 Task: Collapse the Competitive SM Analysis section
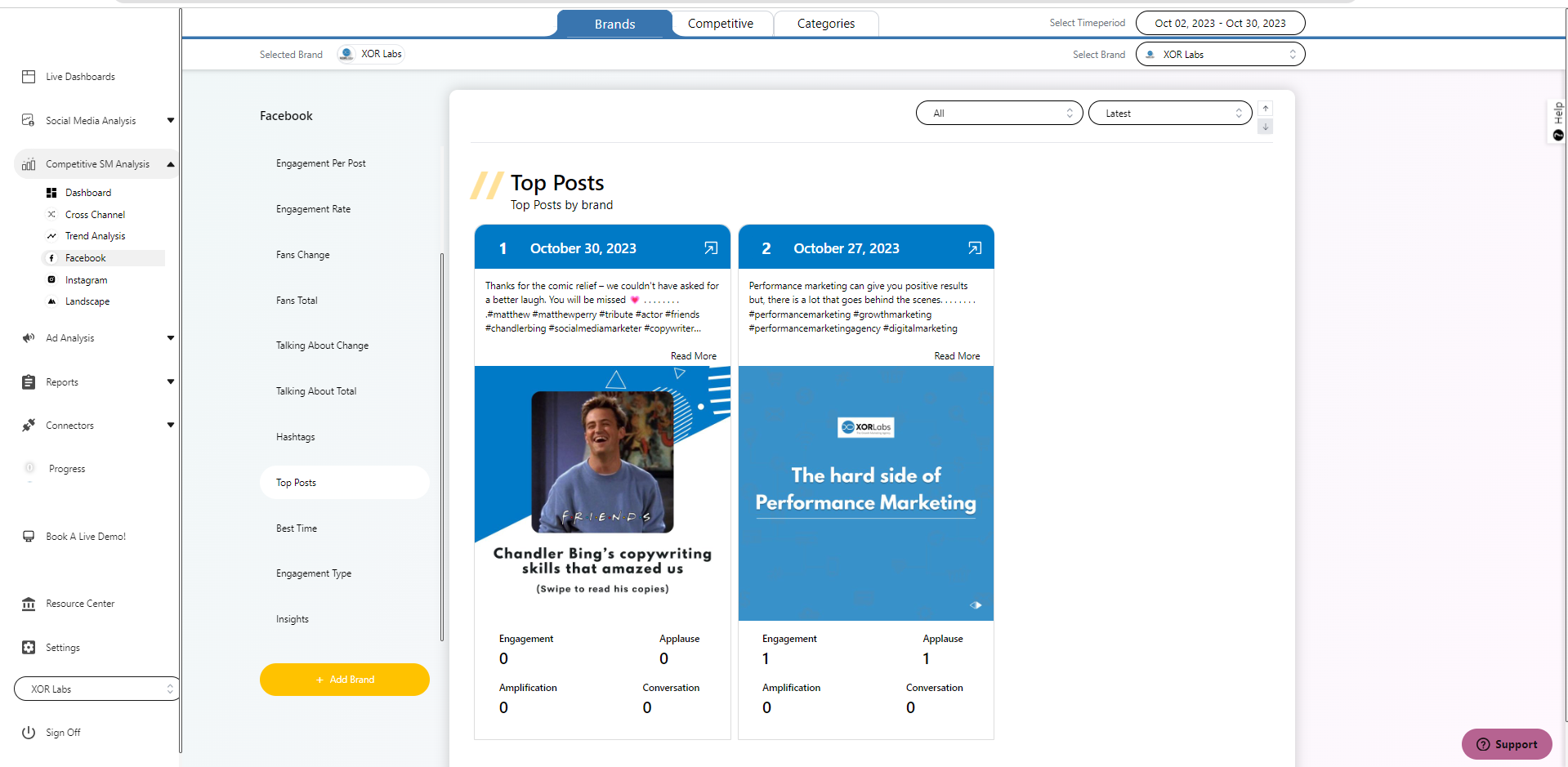point(171,164)
